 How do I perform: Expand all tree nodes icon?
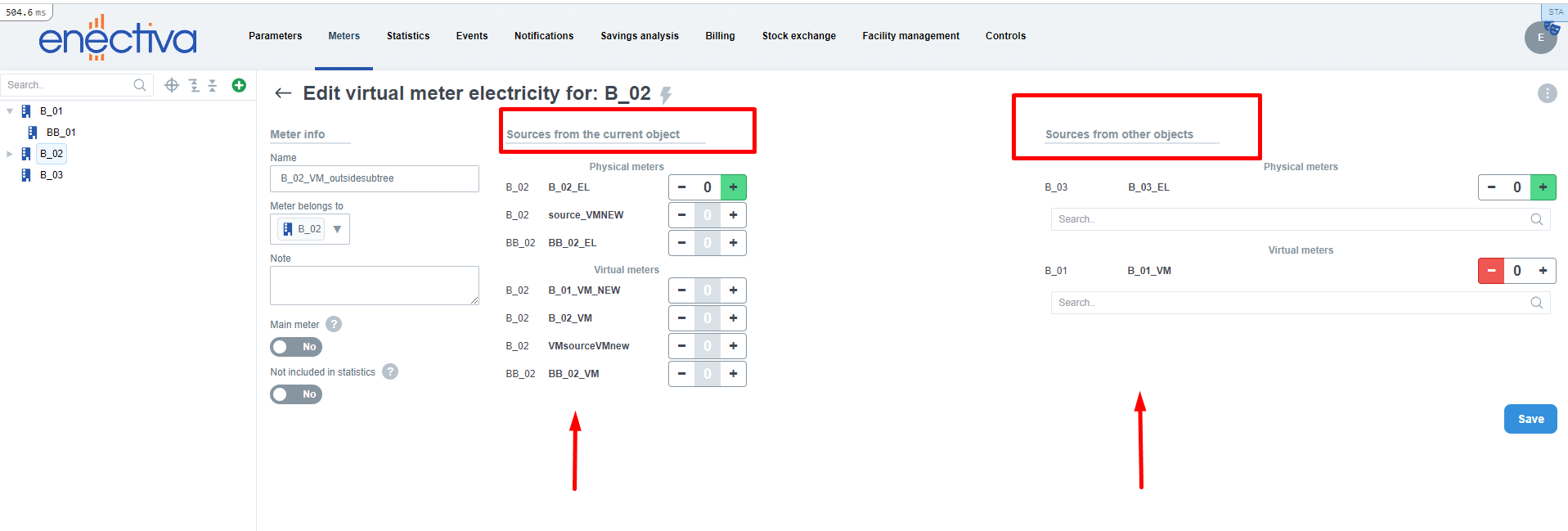pyautogui.click(x=194, y=85)
